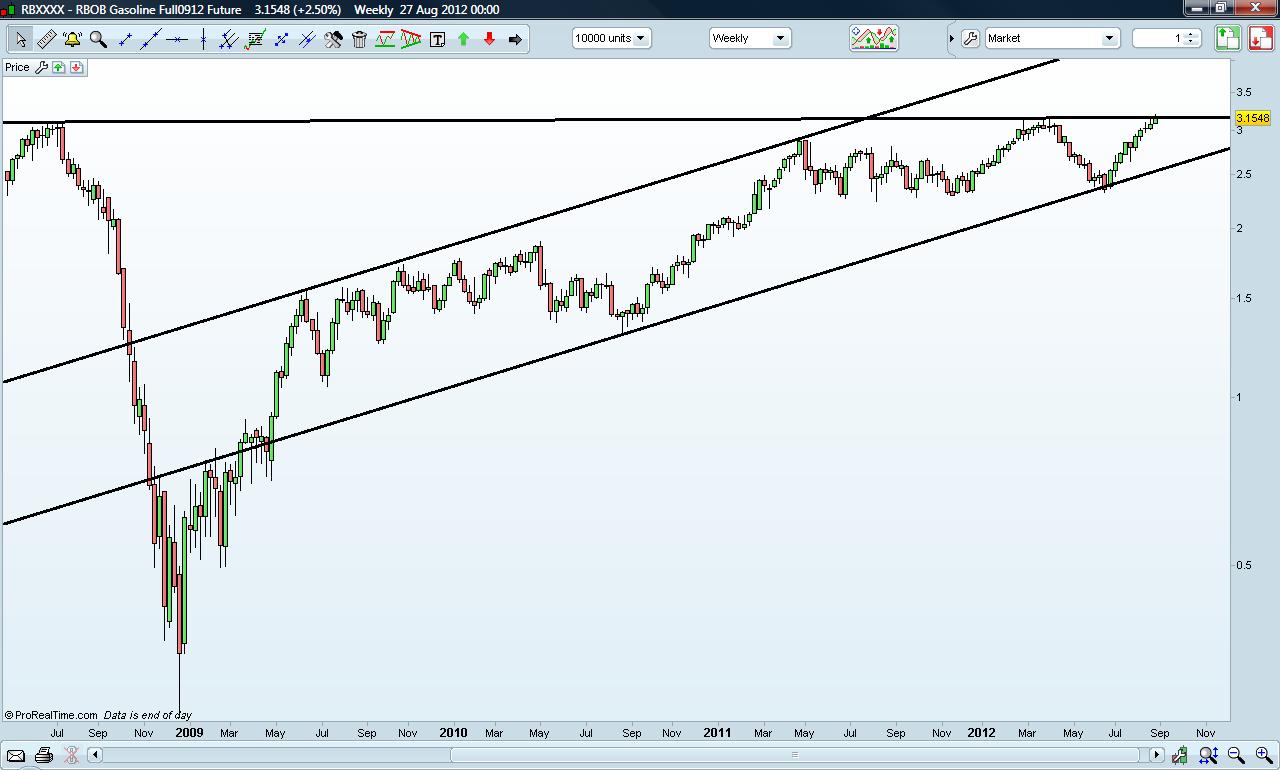Screen dimensions: 1280x770
Task: Minimize the chart window
Action: tap(1197, 7)
